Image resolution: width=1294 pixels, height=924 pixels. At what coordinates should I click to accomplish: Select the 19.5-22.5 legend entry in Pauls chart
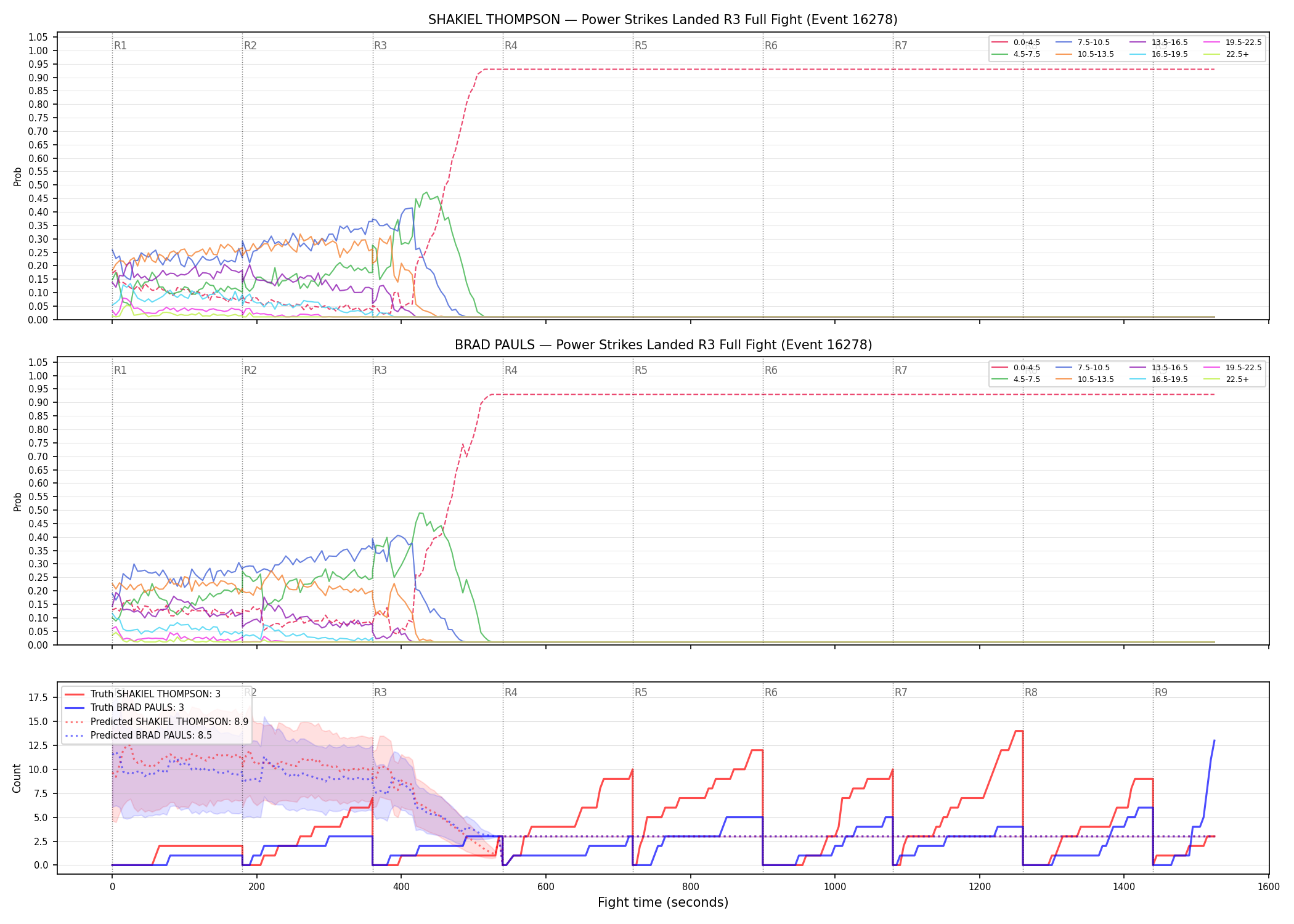click(1233, 368)
